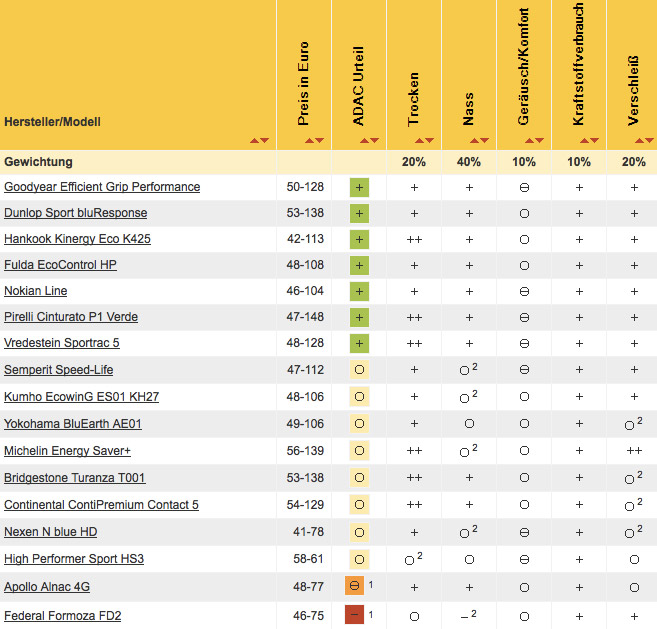657x629 pixels.
Task: Open High Performer Sport HS3 link
Action: click(74, 559)
